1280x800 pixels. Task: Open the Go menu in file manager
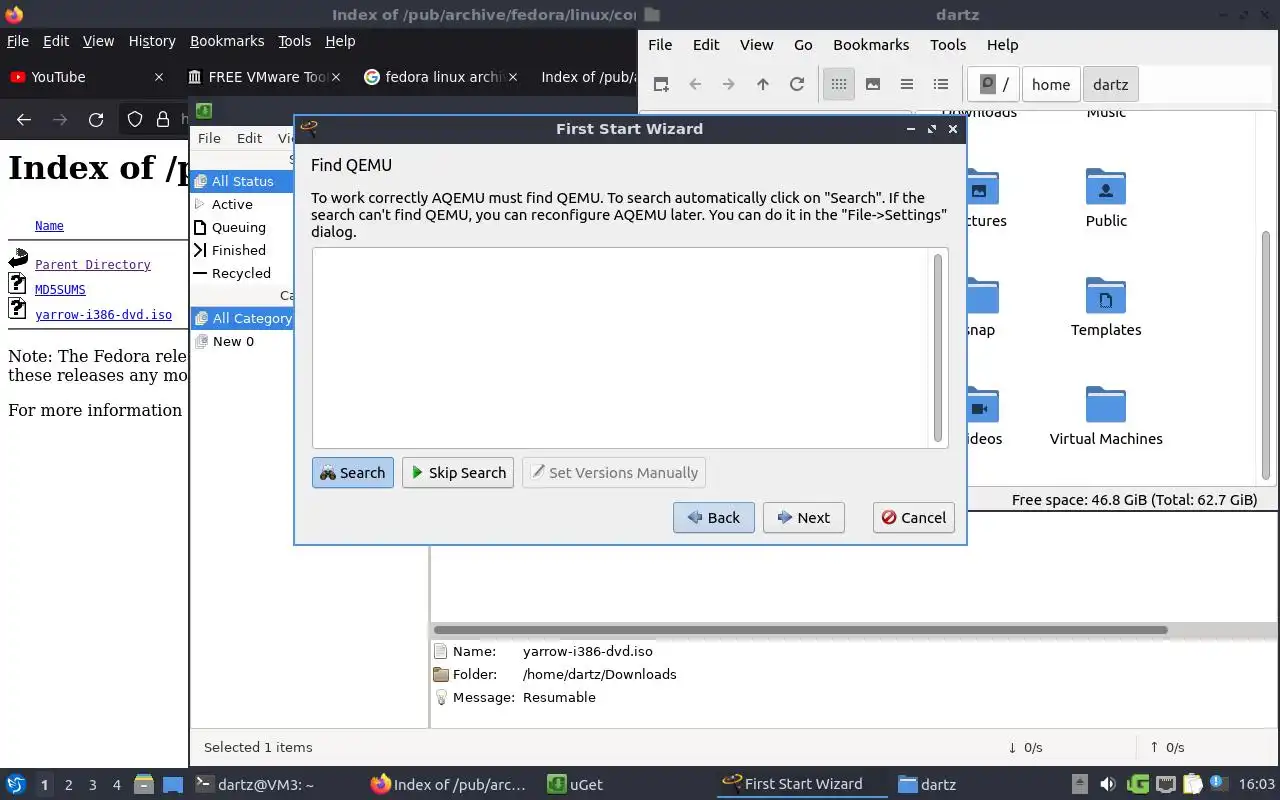[x=803, y=45]
